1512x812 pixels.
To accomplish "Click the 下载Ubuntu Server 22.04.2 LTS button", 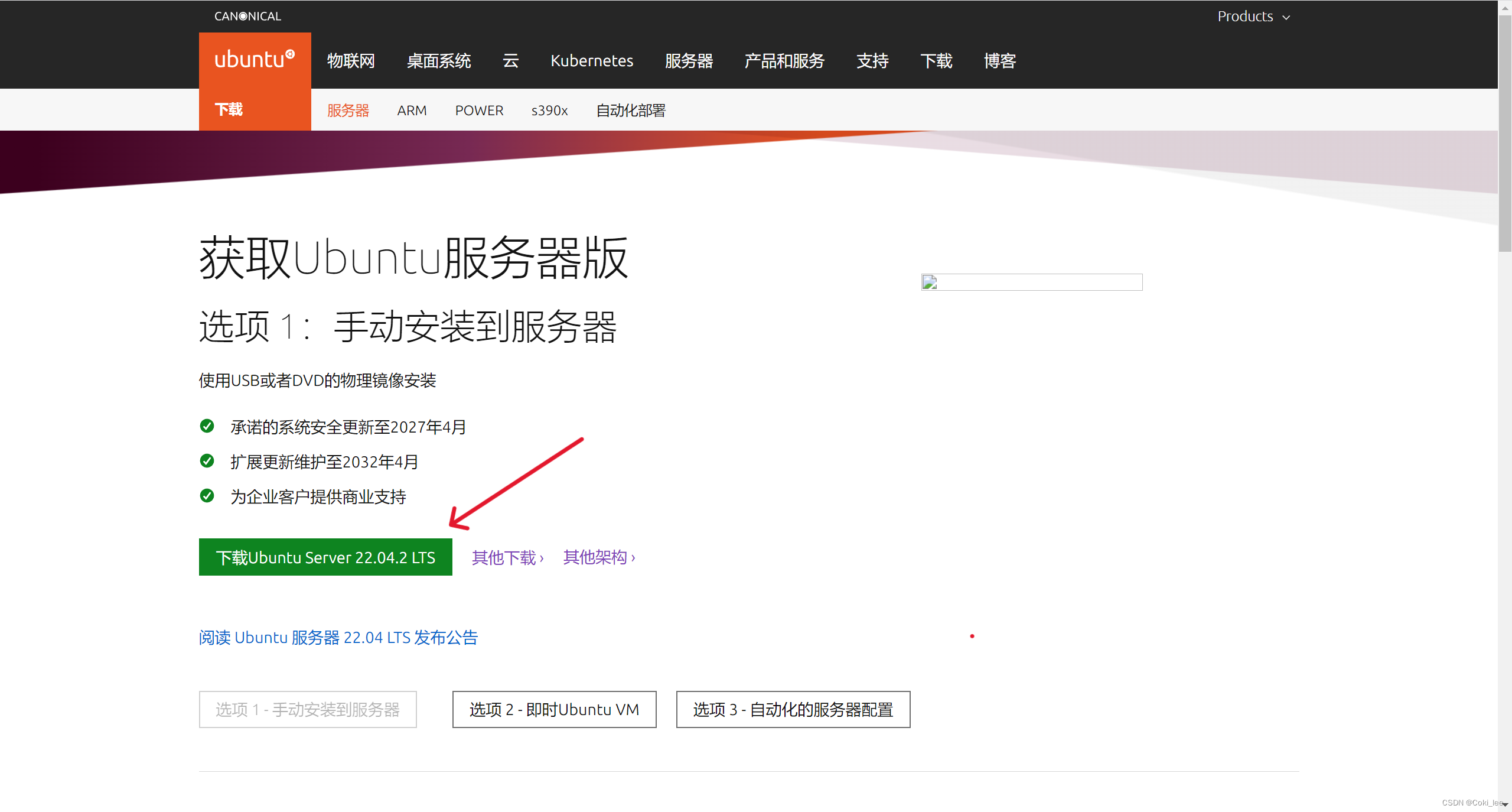I will tap(325, 557).
